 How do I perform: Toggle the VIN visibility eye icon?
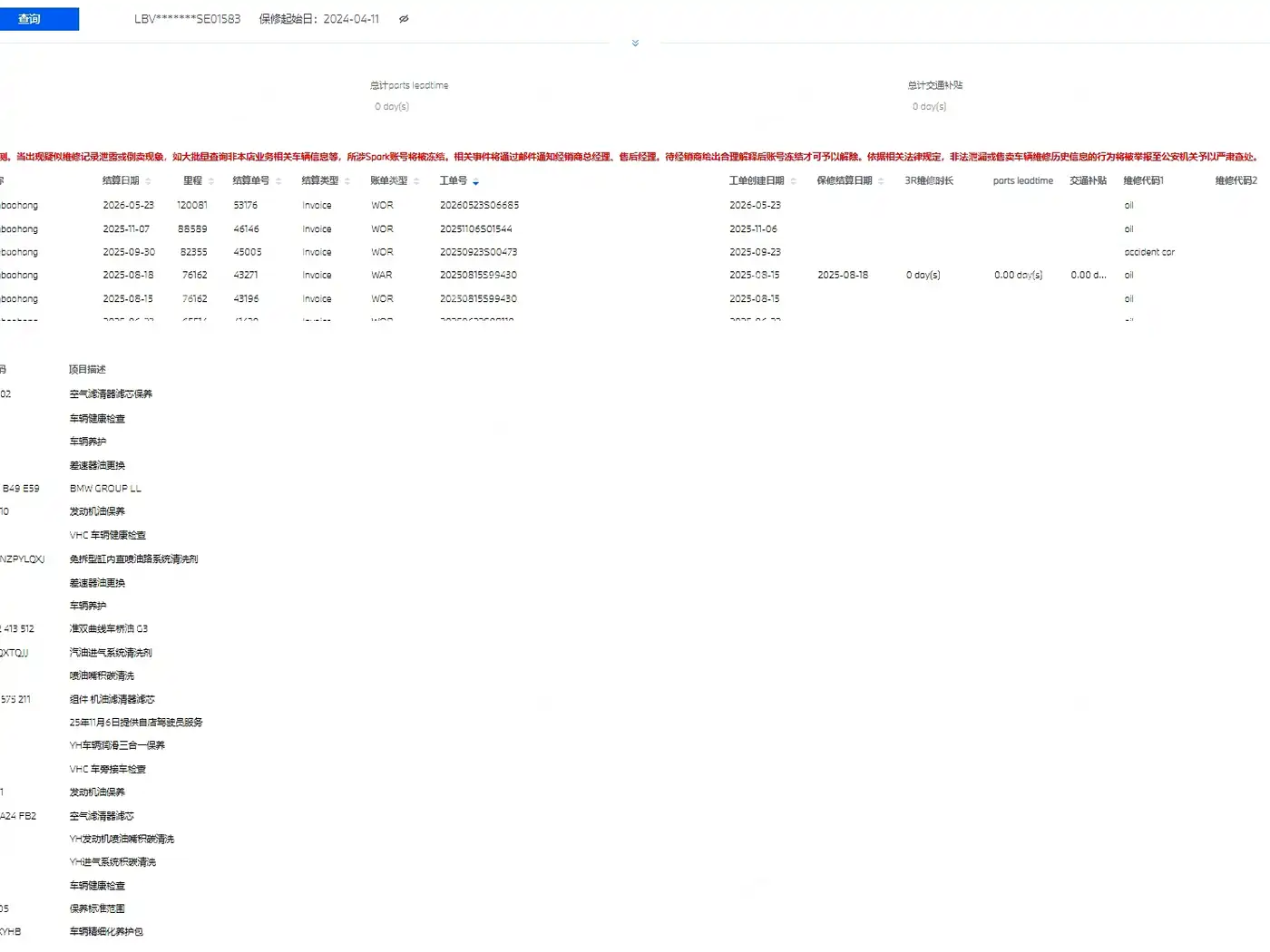click(404, 19)
